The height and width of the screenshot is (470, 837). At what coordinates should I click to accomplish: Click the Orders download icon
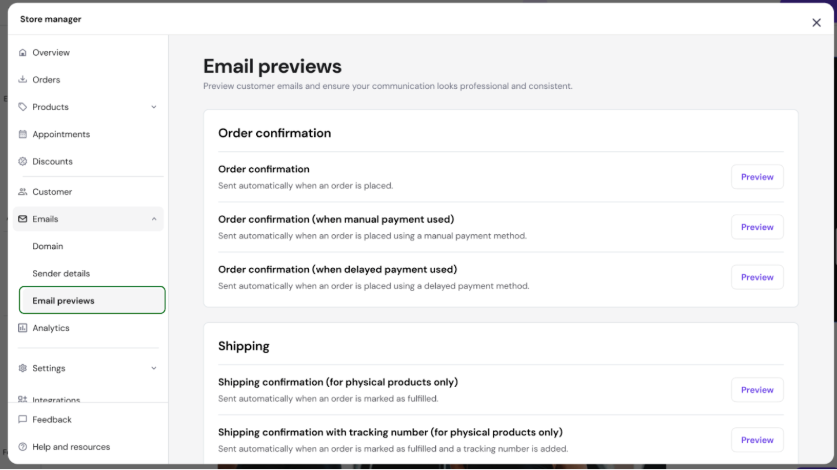click(x=23, y=80)
